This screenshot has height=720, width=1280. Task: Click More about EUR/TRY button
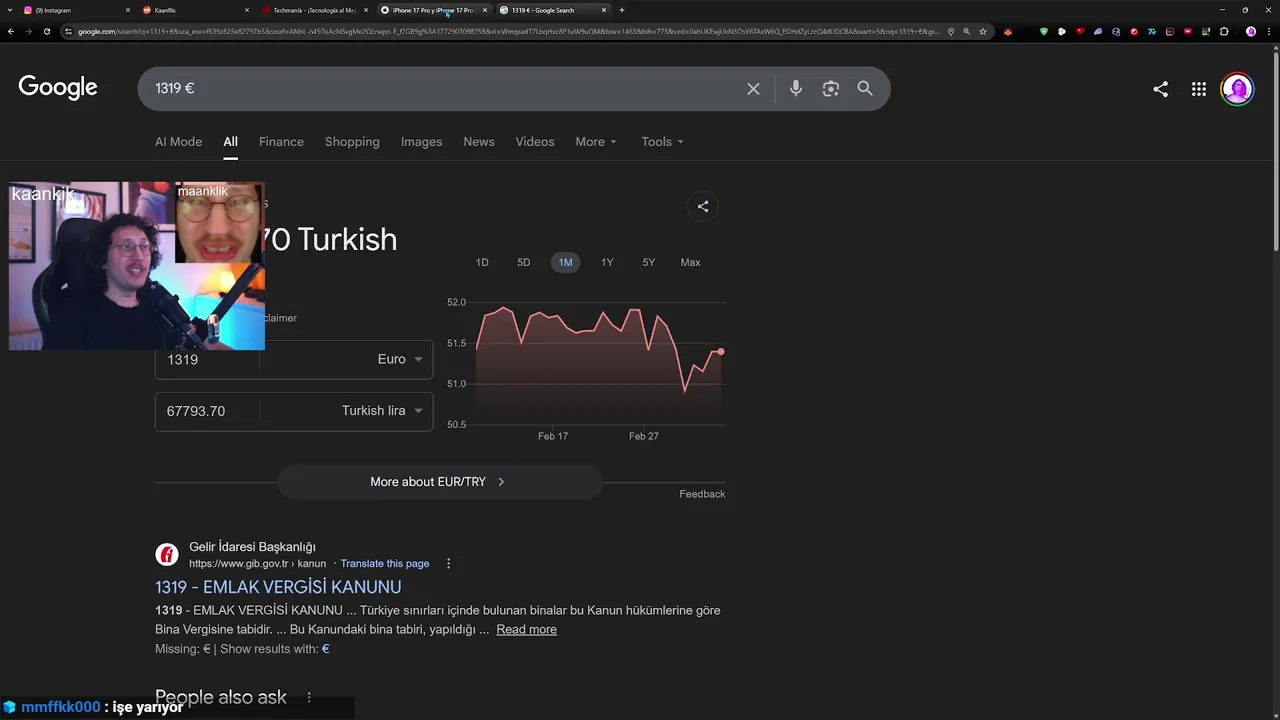439,482
